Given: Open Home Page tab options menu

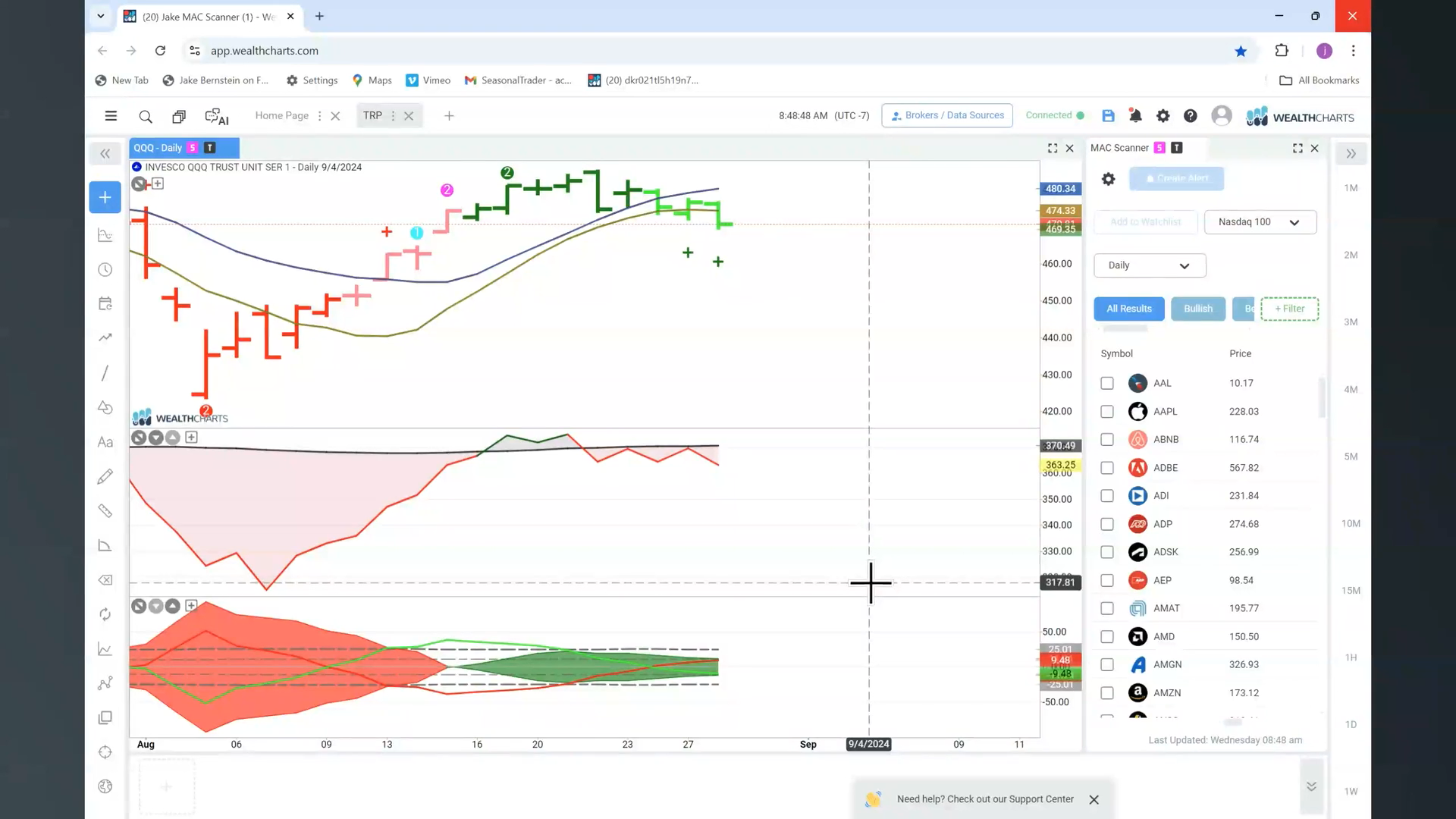Looking at the screenshot, I should pyautogui.click(x=319, y=116).
